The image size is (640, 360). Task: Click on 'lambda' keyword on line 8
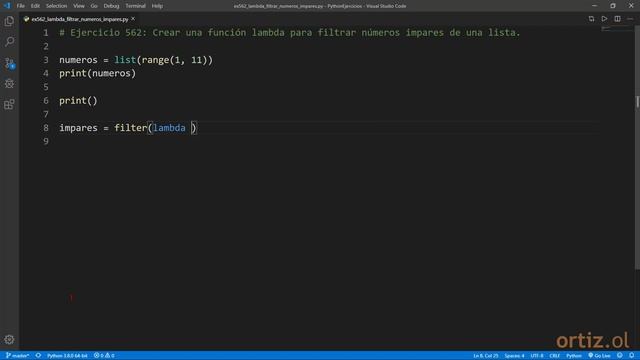tap(169, 128)
